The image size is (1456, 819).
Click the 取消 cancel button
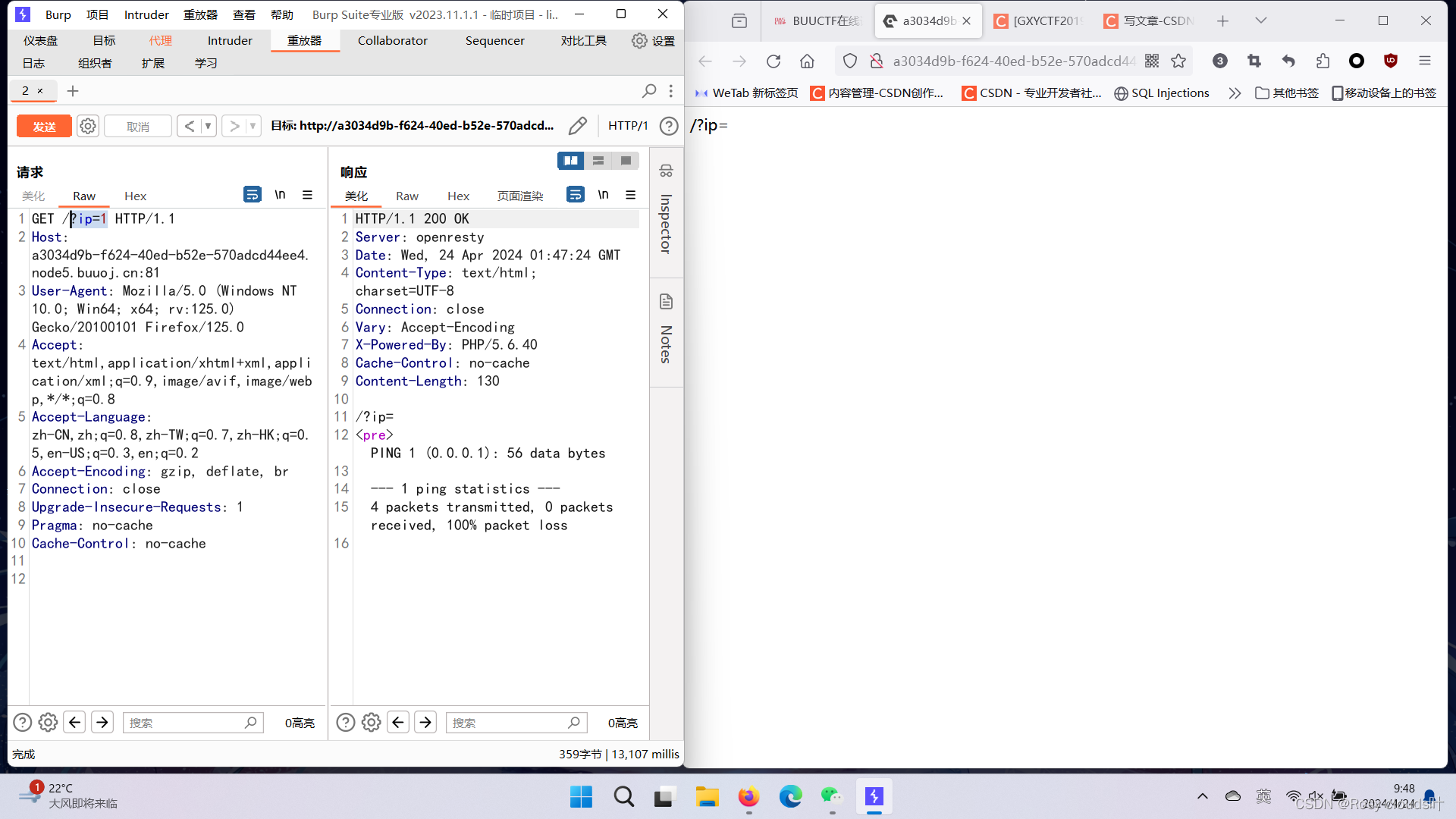[x=137, y=126]
